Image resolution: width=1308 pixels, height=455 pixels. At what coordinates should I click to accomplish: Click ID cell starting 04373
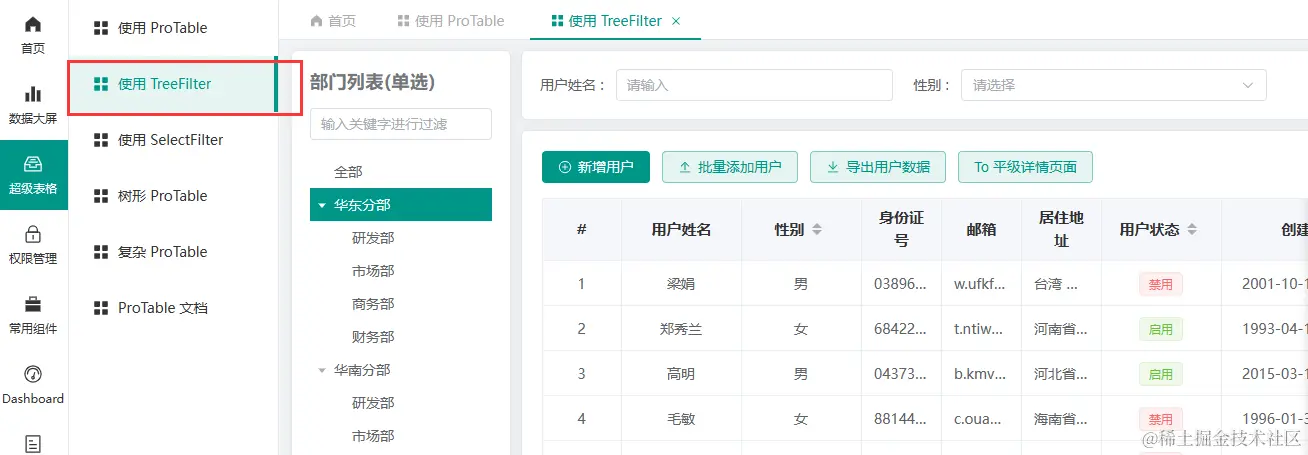tap(901, 374)
